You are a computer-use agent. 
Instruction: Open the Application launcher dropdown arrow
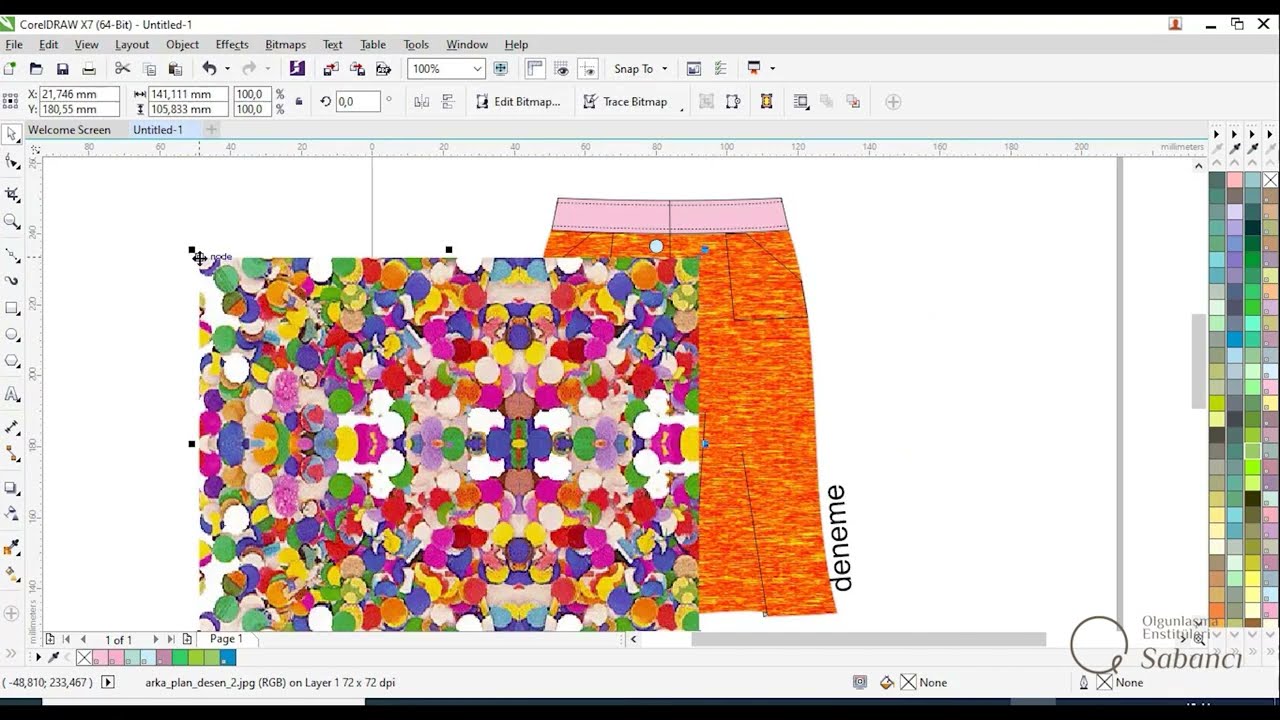[772, 69]
